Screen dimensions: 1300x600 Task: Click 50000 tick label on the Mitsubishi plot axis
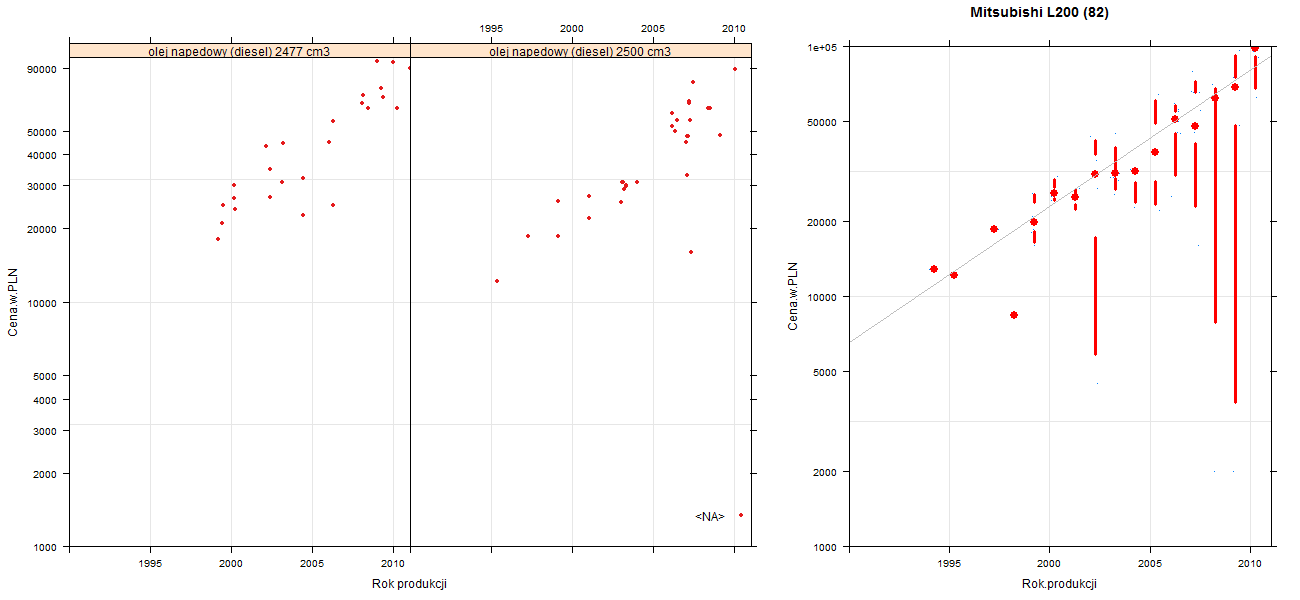pyautogui.click(x=821, y=122)
